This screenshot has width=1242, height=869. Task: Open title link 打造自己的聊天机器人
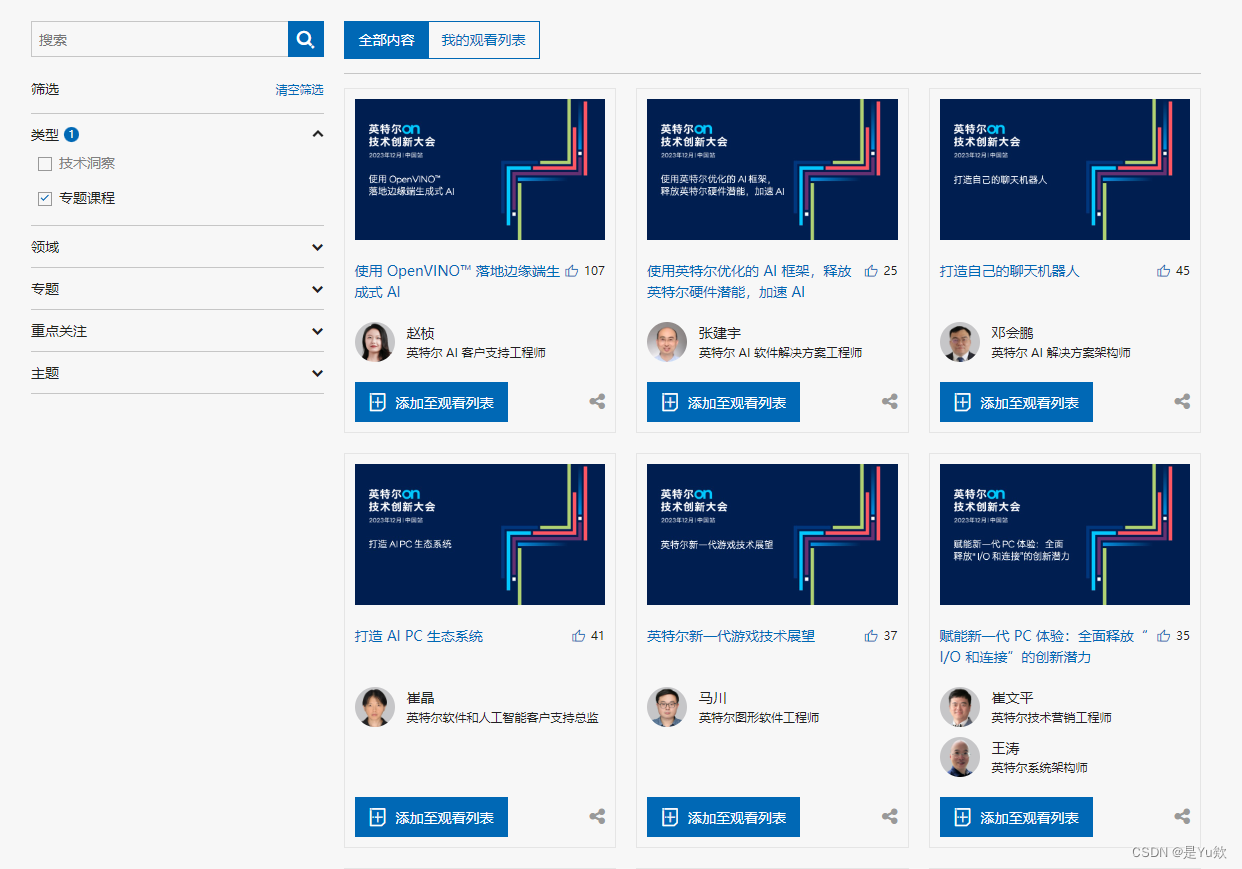pos(1010,271)
